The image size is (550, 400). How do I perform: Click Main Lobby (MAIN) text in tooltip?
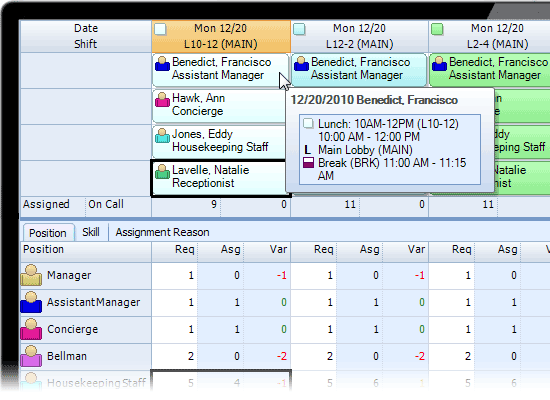pos(365,150)
